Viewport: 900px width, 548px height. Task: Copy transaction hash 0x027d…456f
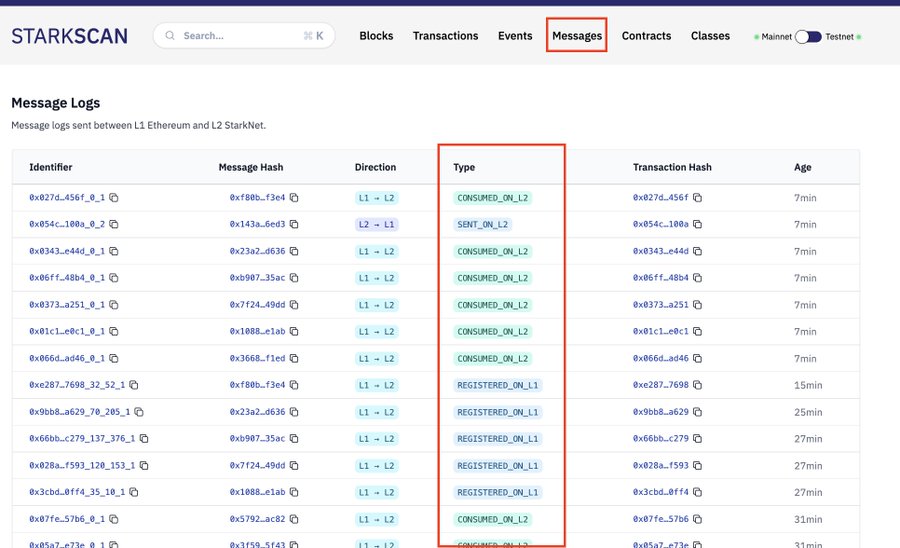[697, 197]
